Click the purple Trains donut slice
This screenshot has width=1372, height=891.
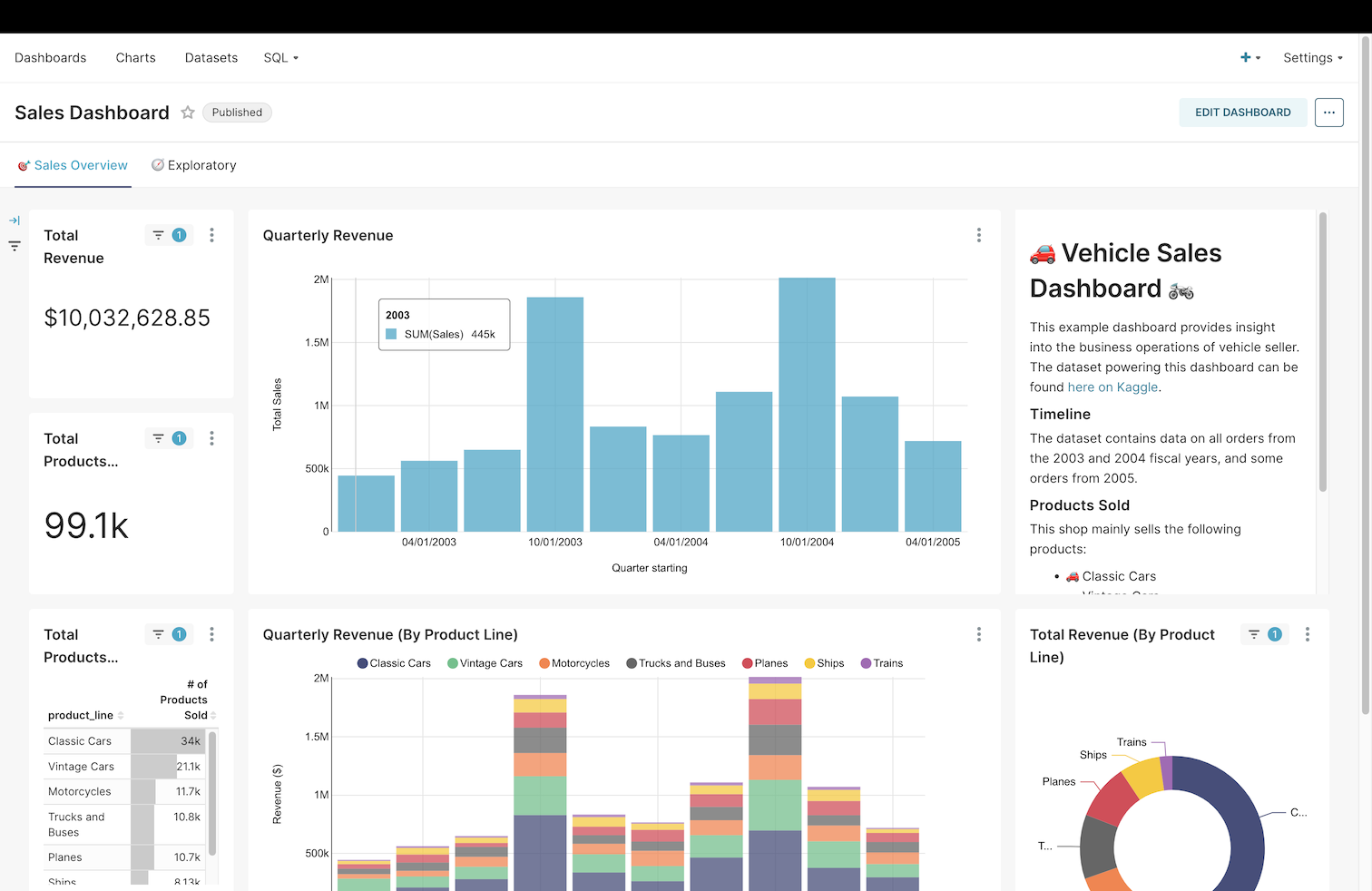tap(1167, 774)
